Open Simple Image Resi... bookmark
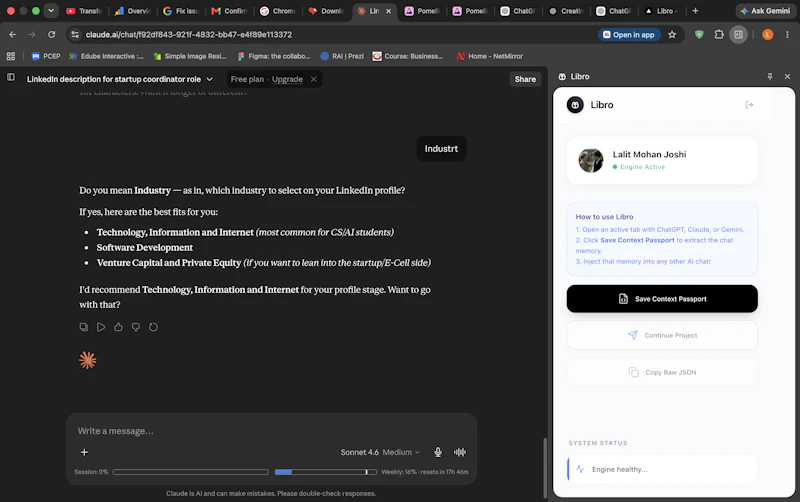800x502 pixels. [190, 56]
